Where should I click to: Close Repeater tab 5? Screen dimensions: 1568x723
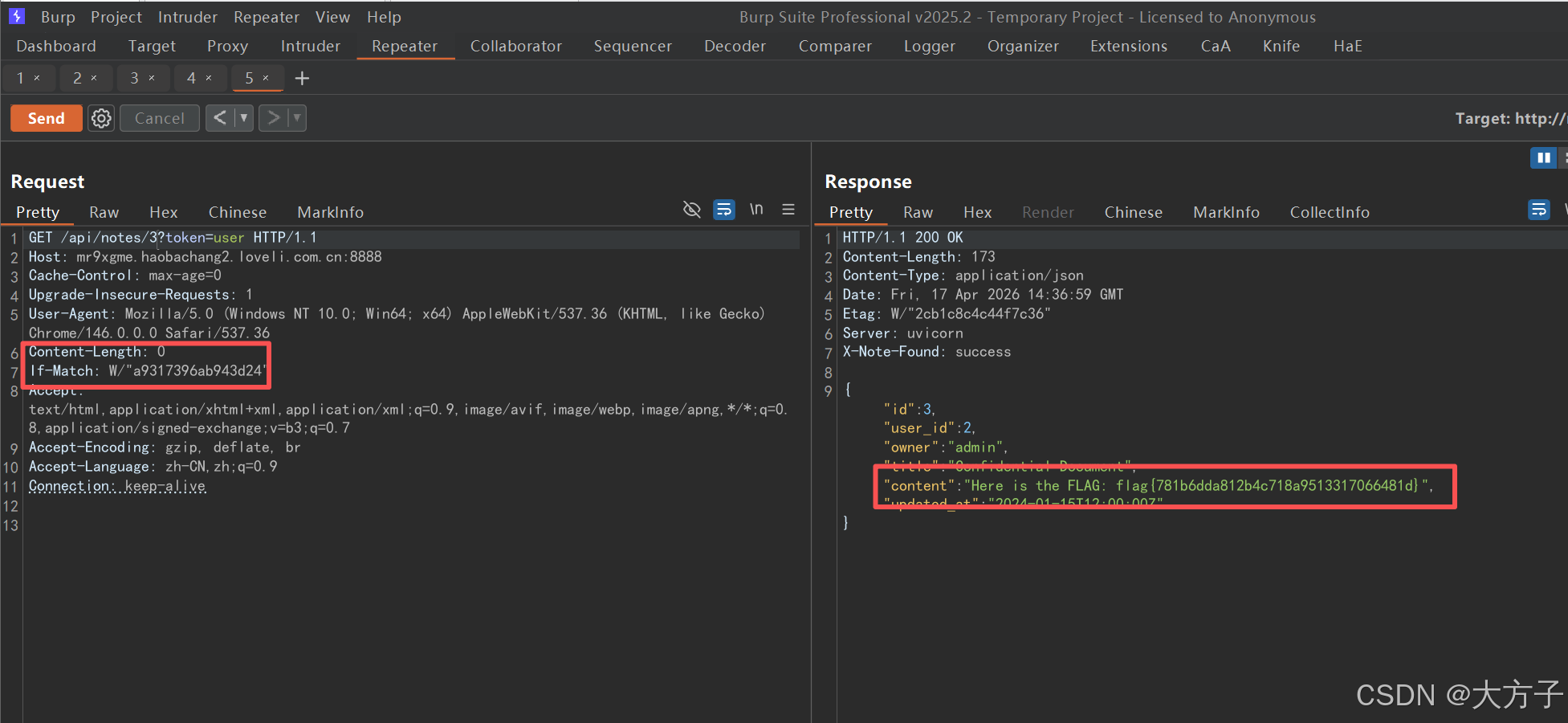click(x=266, y=78)
